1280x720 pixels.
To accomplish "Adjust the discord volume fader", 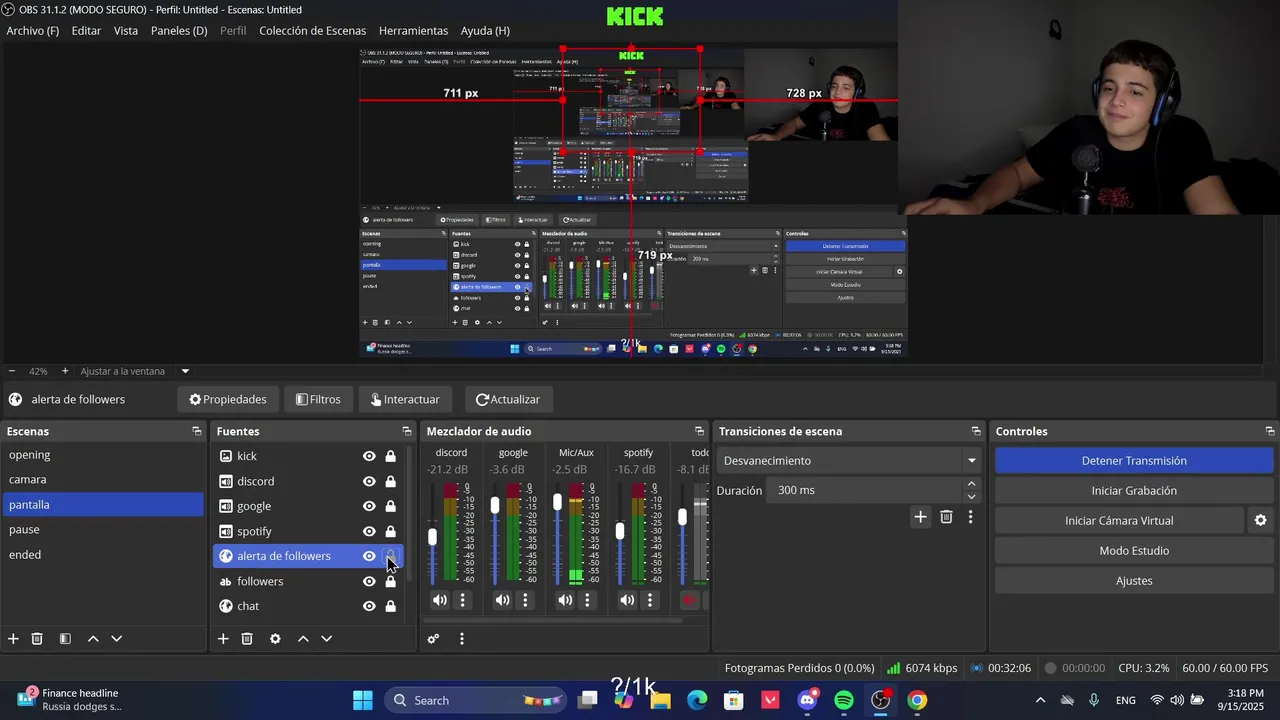I will pyautogui.click(x=432, y=537).
